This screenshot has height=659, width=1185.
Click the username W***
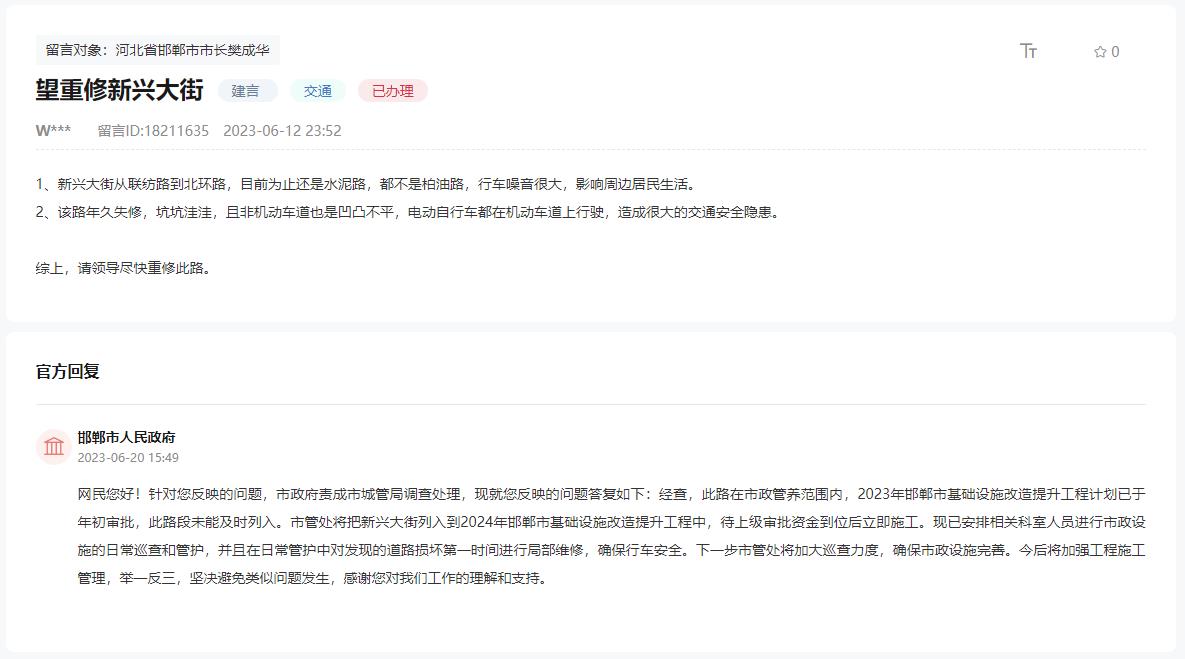[53, 131]
